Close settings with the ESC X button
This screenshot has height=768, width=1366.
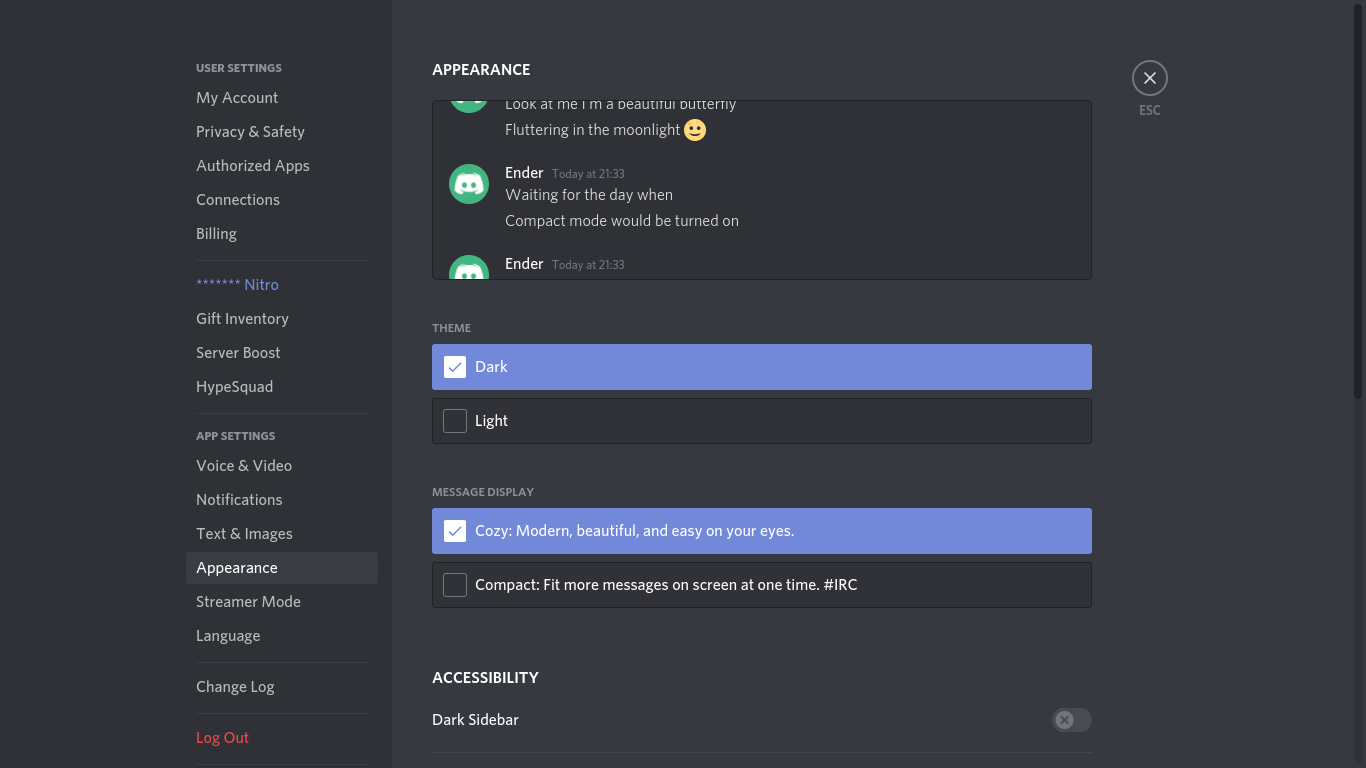[1150, 78]
